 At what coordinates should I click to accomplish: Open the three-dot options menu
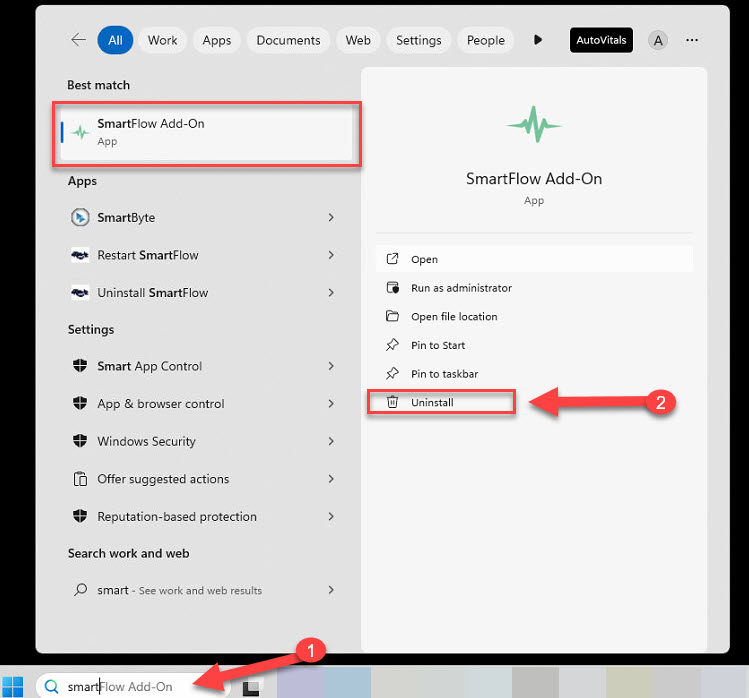[692, 40]
